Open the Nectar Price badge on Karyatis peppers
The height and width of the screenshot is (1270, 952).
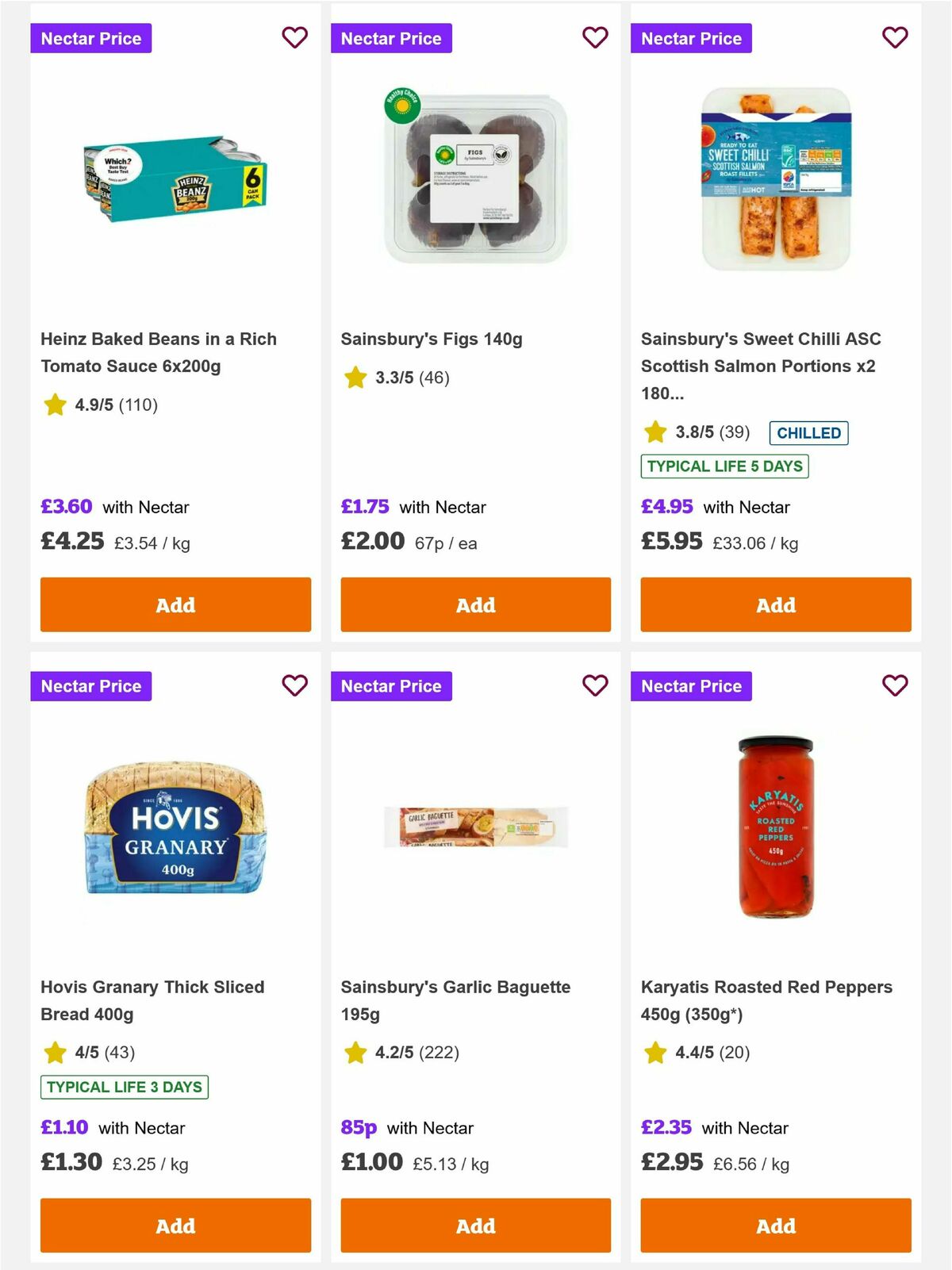point(692,685)
